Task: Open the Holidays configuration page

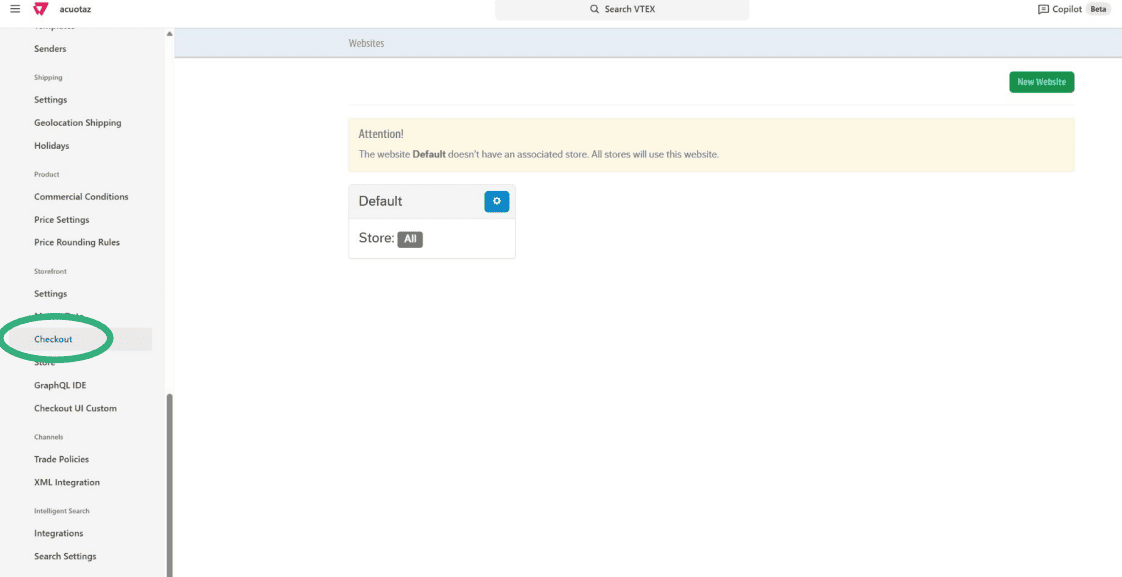Action: tap(51, 145)
